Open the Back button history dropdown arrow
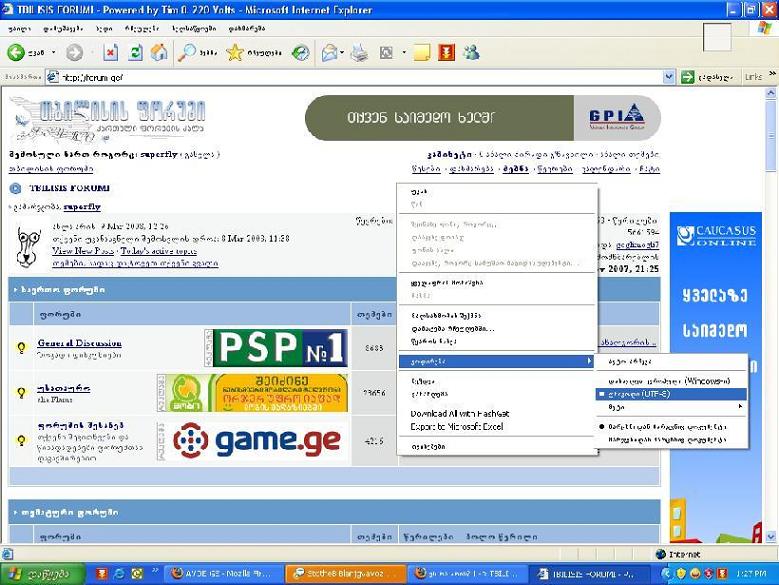 point(54,52)
